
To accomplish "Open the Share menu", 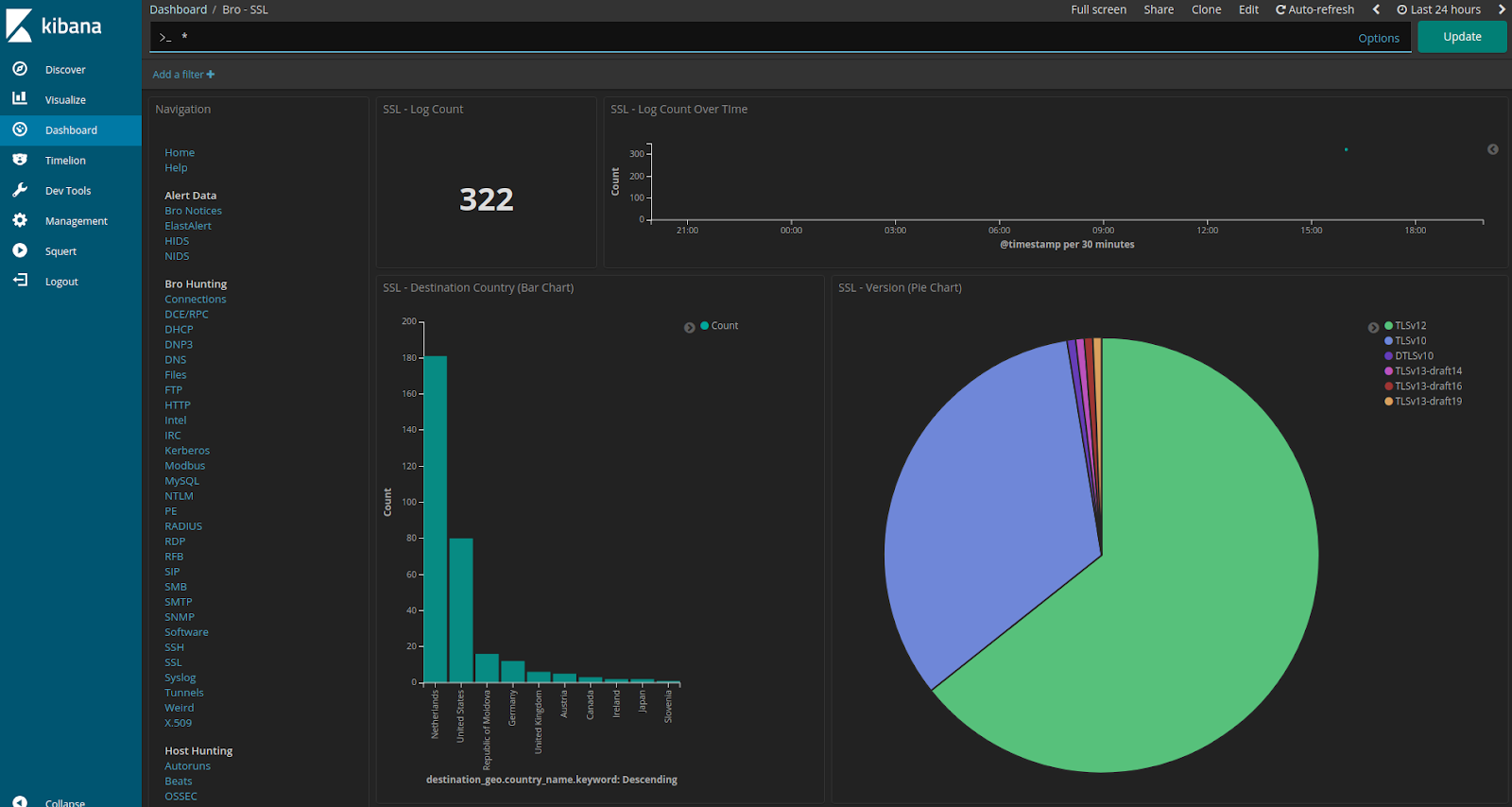I will [x=1159, y=9].
